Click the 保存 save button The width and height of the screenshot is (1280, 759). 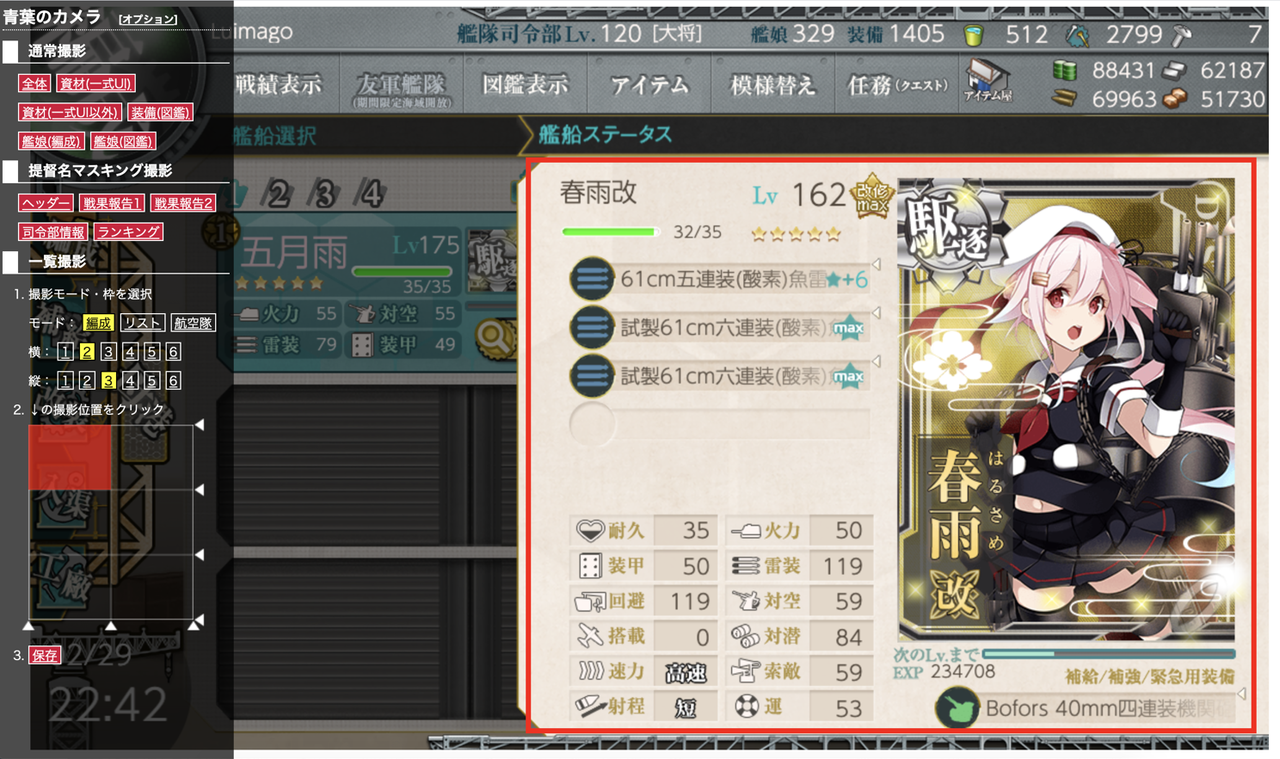pos(45,656)
